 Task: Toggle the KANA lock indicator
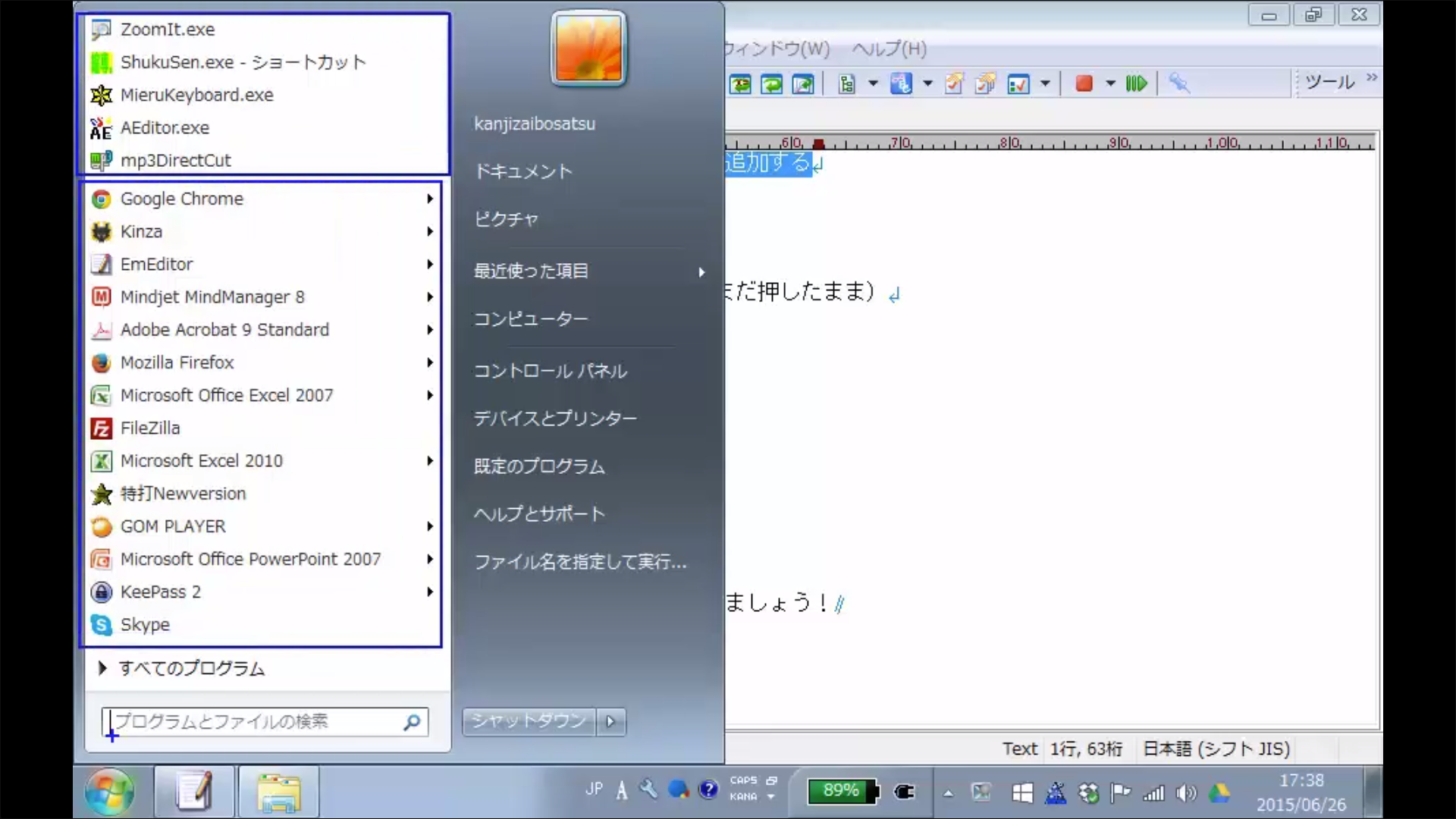coord(743,797)
